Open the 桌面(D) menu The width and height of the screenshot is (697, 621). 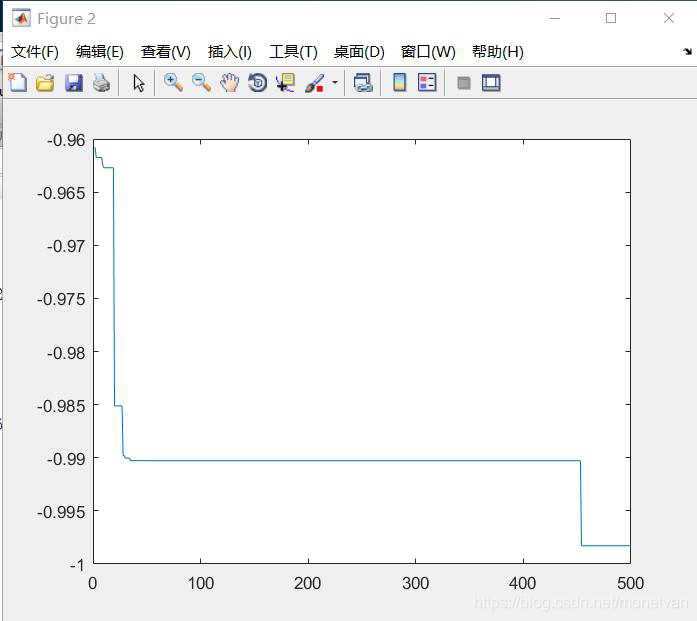click(x=359, y=52)
